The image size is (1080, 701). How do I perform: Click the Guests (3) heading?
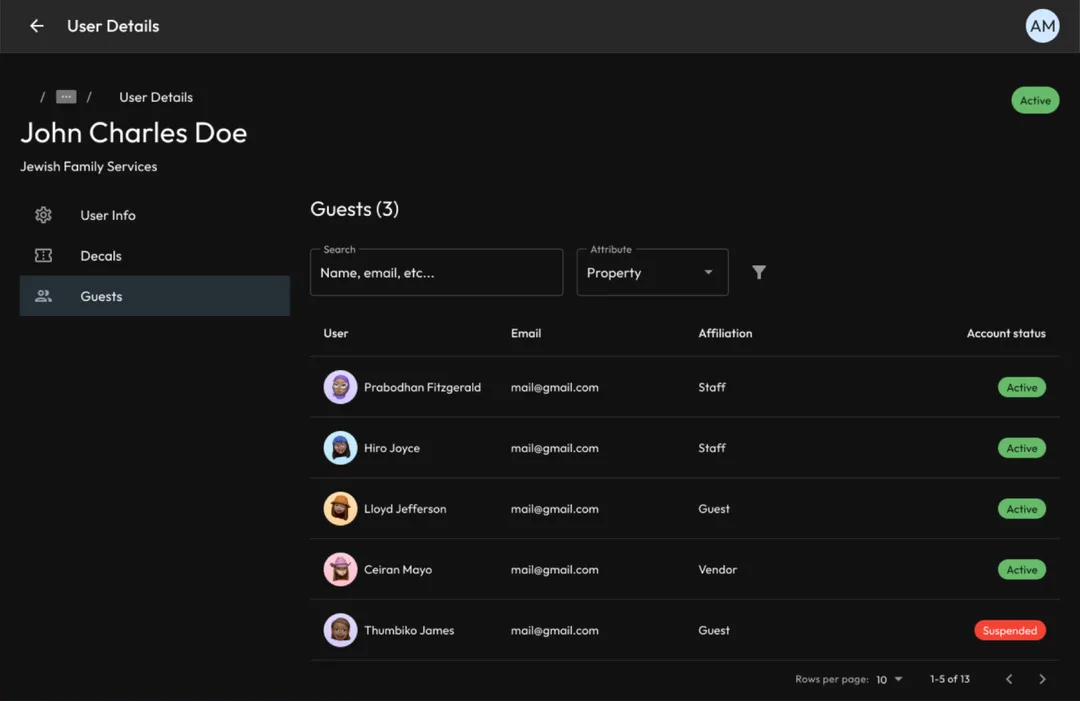click(x=355, y=209)
